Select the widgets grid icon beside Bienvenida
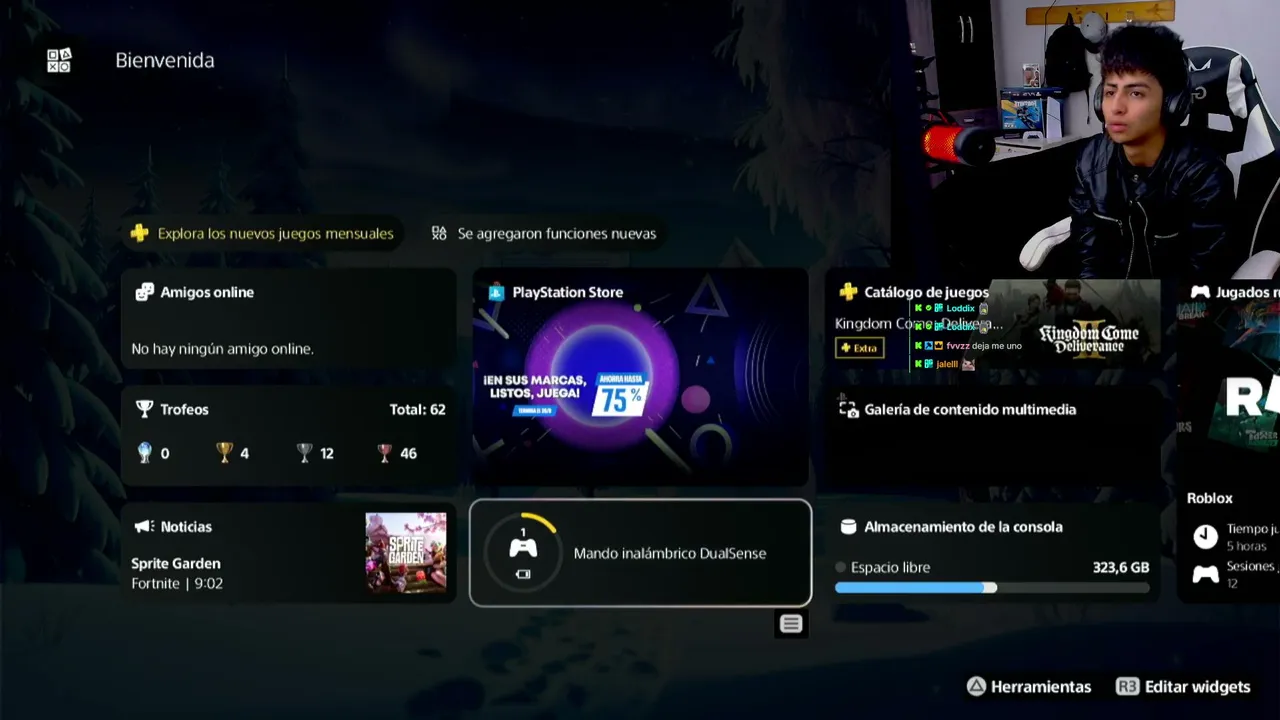 59,60
